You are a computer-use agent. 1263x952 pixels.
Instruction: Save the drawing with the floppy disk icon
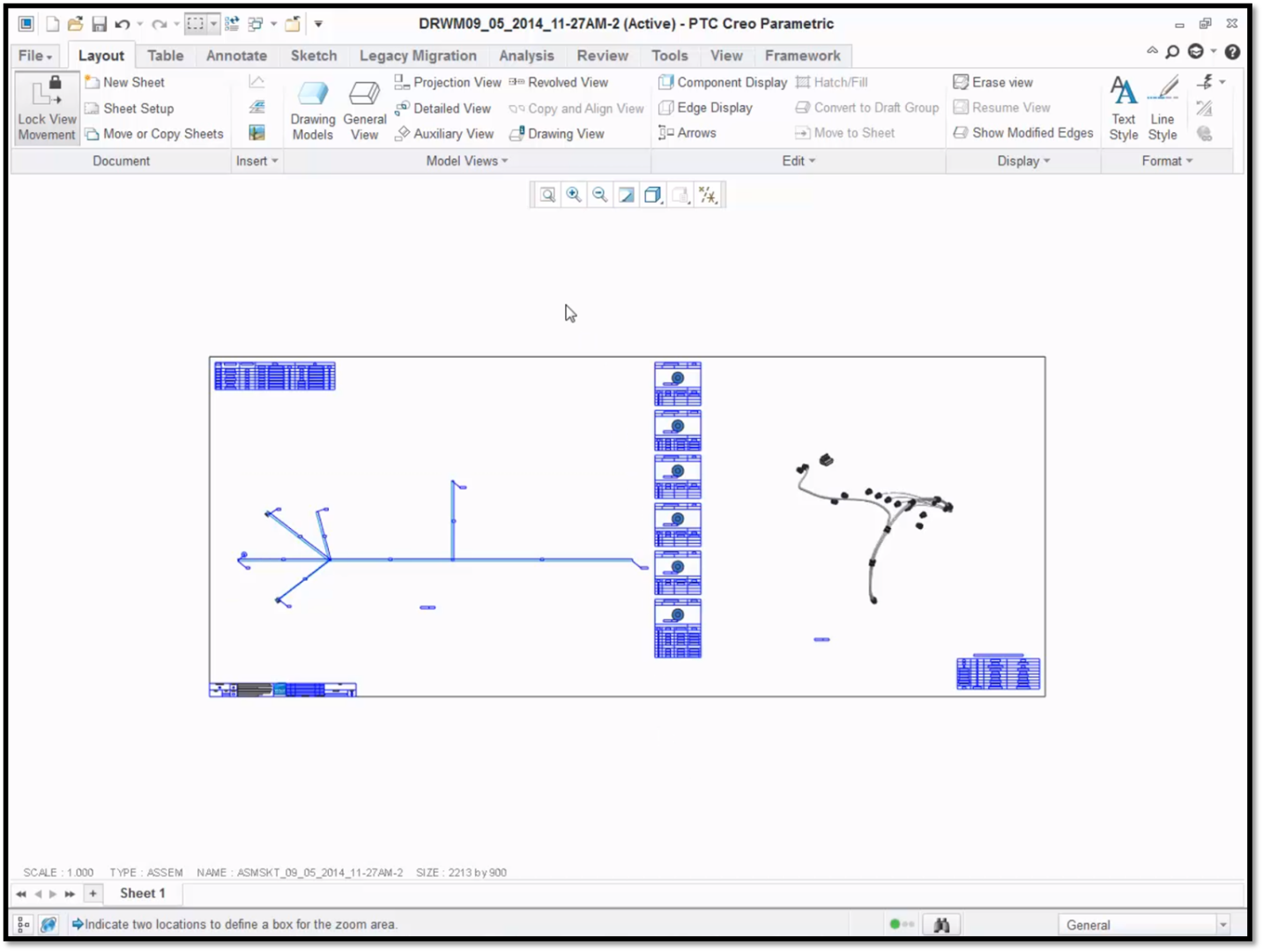(100, 24)
